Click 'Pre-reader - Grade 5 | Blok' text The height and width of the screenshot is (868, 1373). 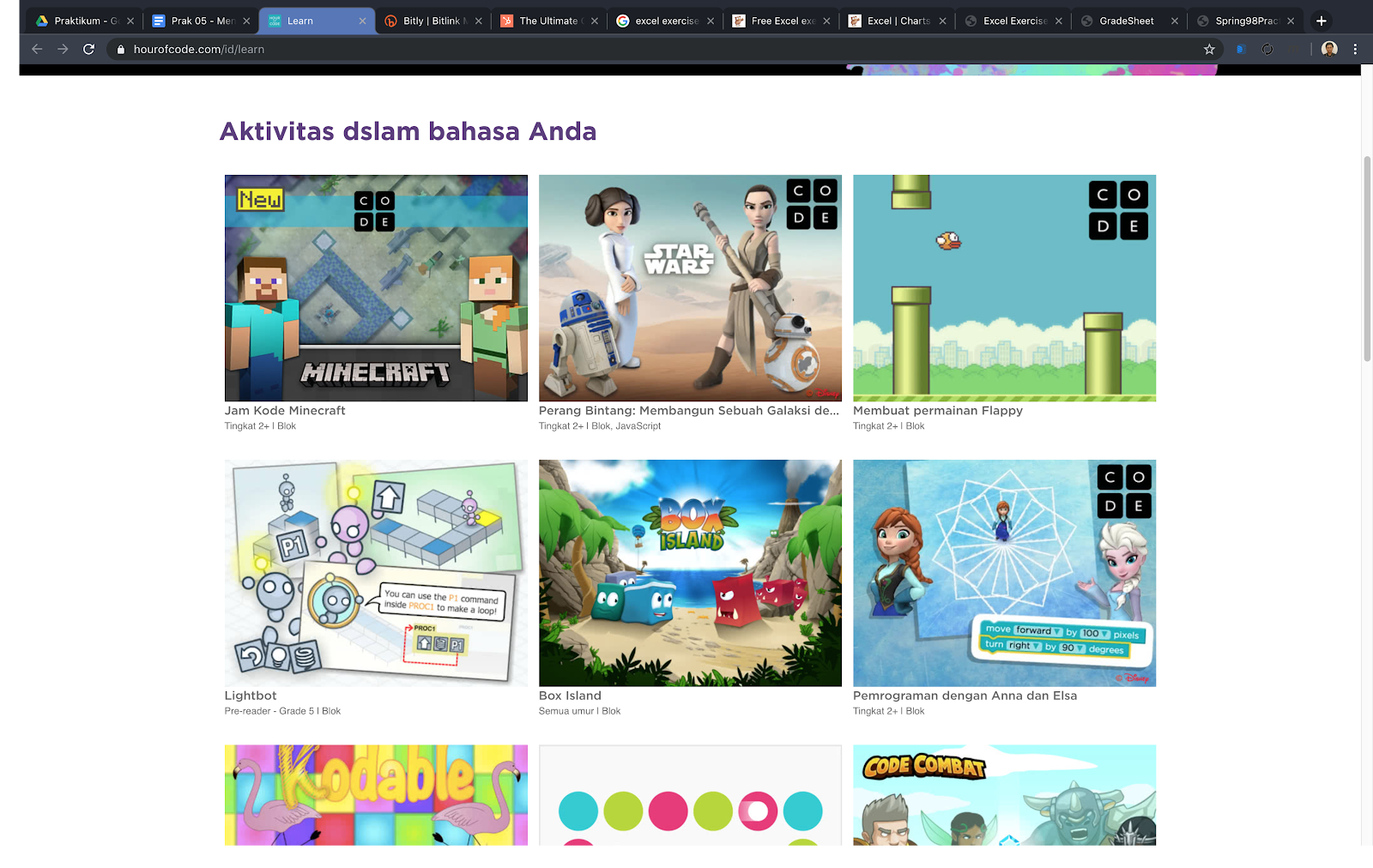click(x=282, y=711)
